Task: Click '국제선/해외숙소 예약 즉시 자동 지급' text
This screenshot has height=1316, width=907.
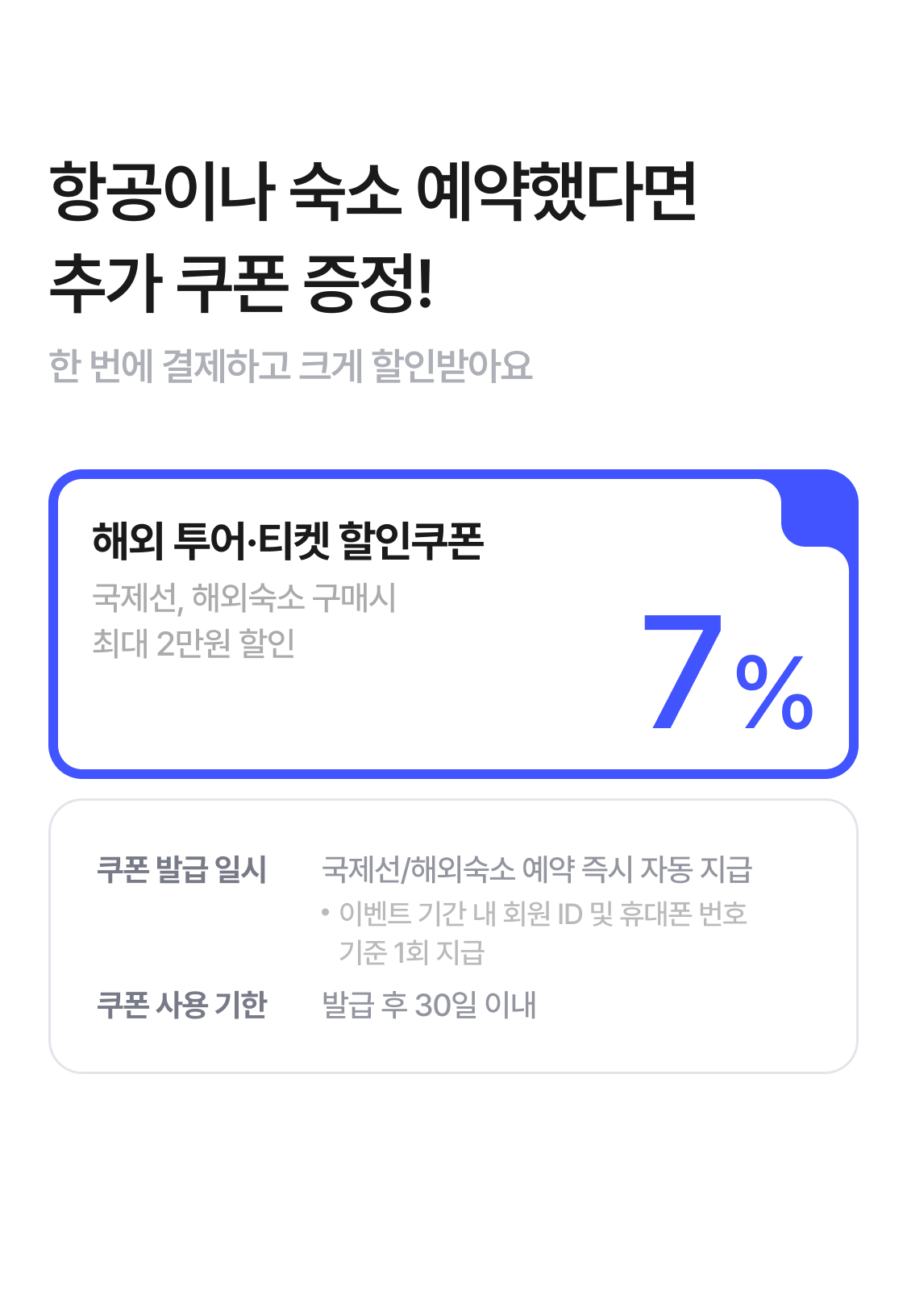Action: tap(537, 870)
